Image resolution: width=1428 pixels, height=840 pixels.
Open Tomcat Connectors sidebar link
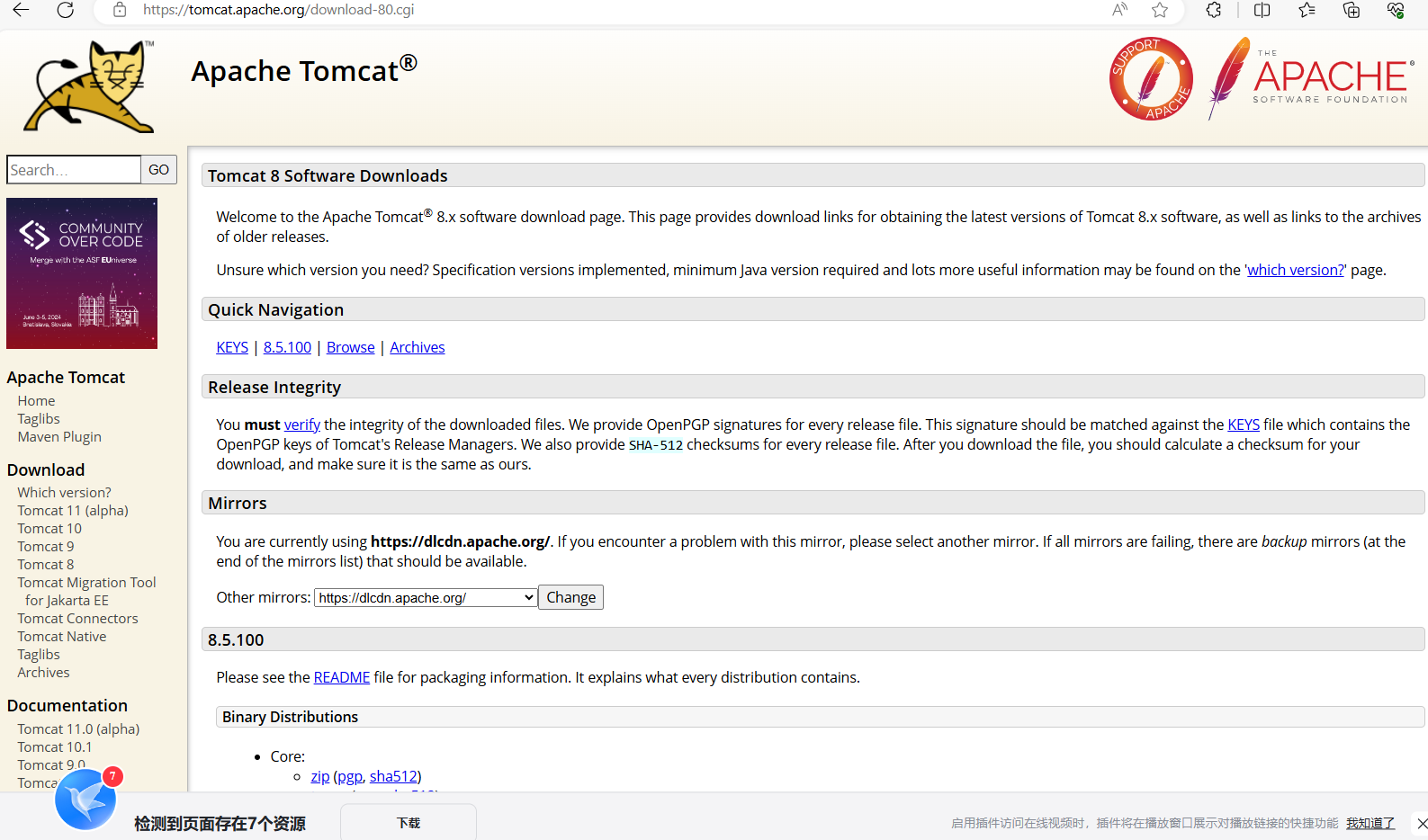click(77, 619)
